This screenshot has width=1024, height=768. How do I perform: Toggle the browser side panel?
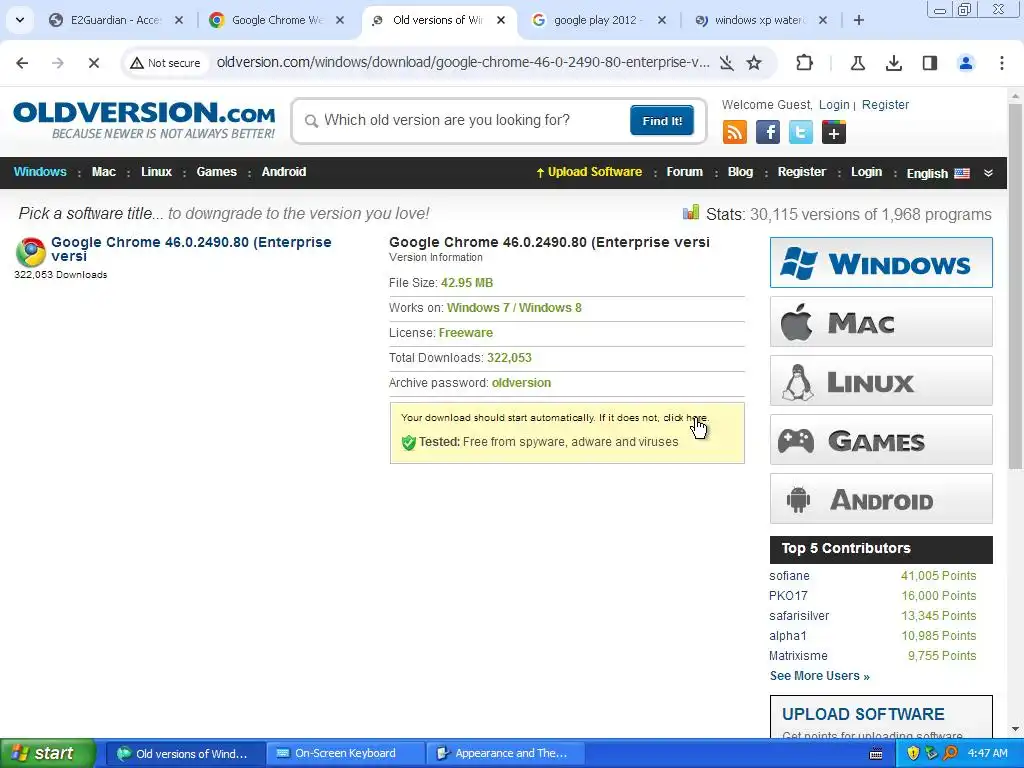[929, 63]
